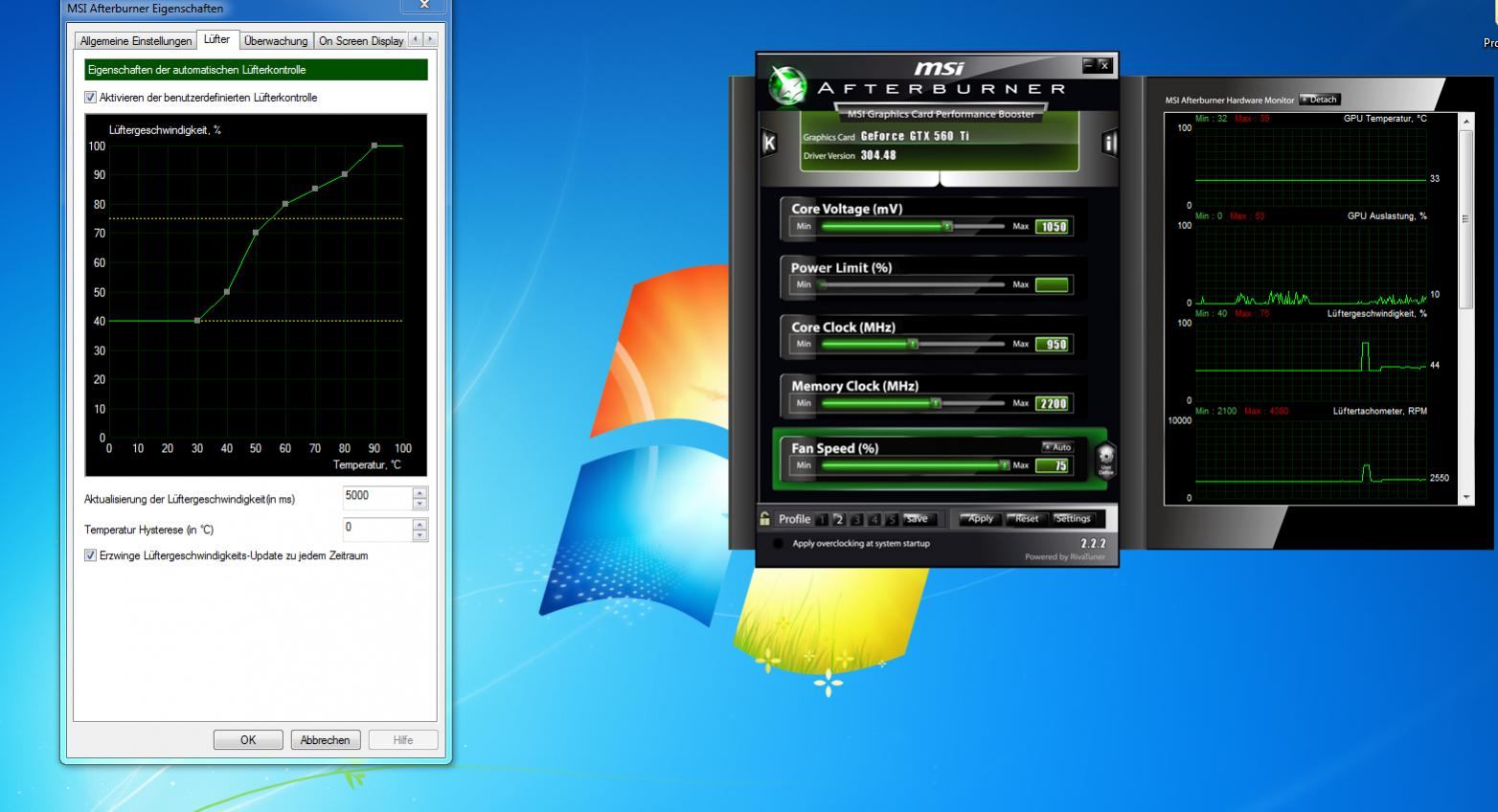Open the Überwachung tab

pyautogui.click(x=276, y=41)
